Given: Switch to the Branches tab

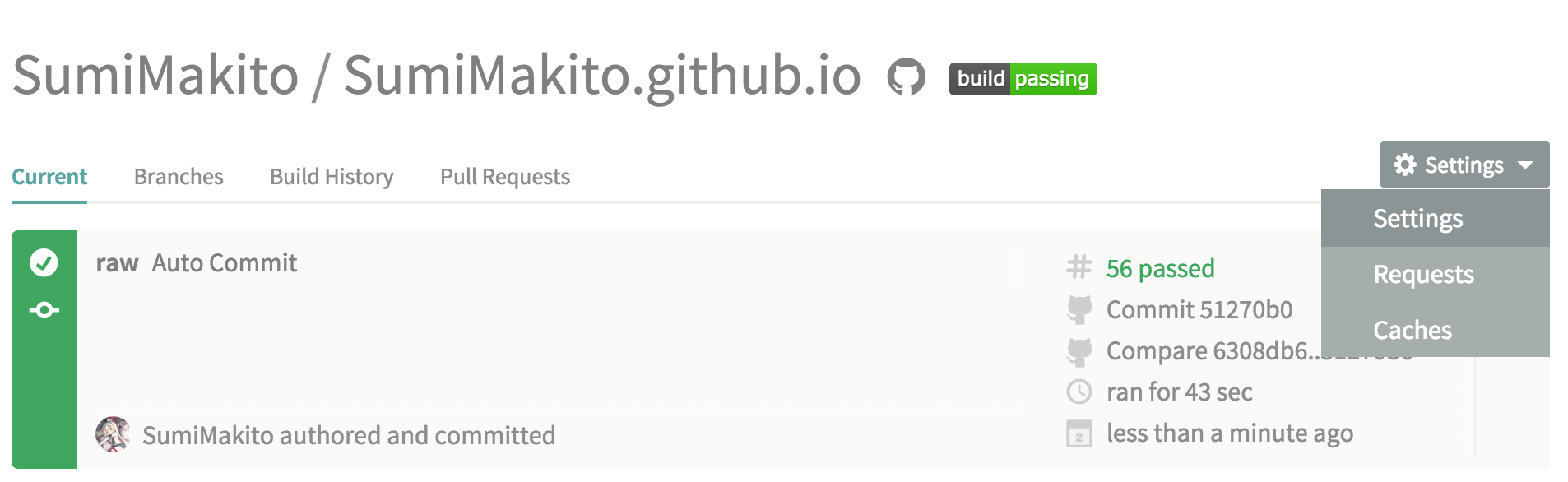Looking at the screenshot, I should (179, 177).
